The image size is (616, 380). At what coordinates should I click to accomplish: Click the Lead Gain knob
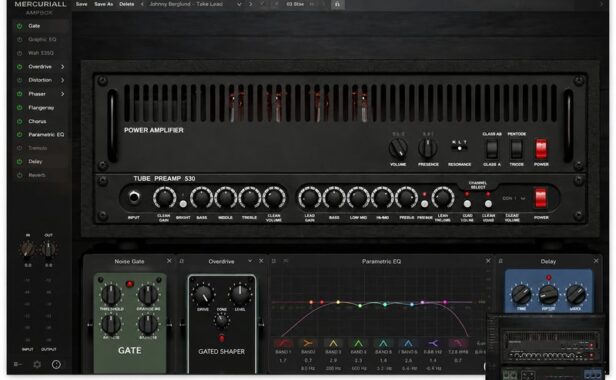[310, 198]
